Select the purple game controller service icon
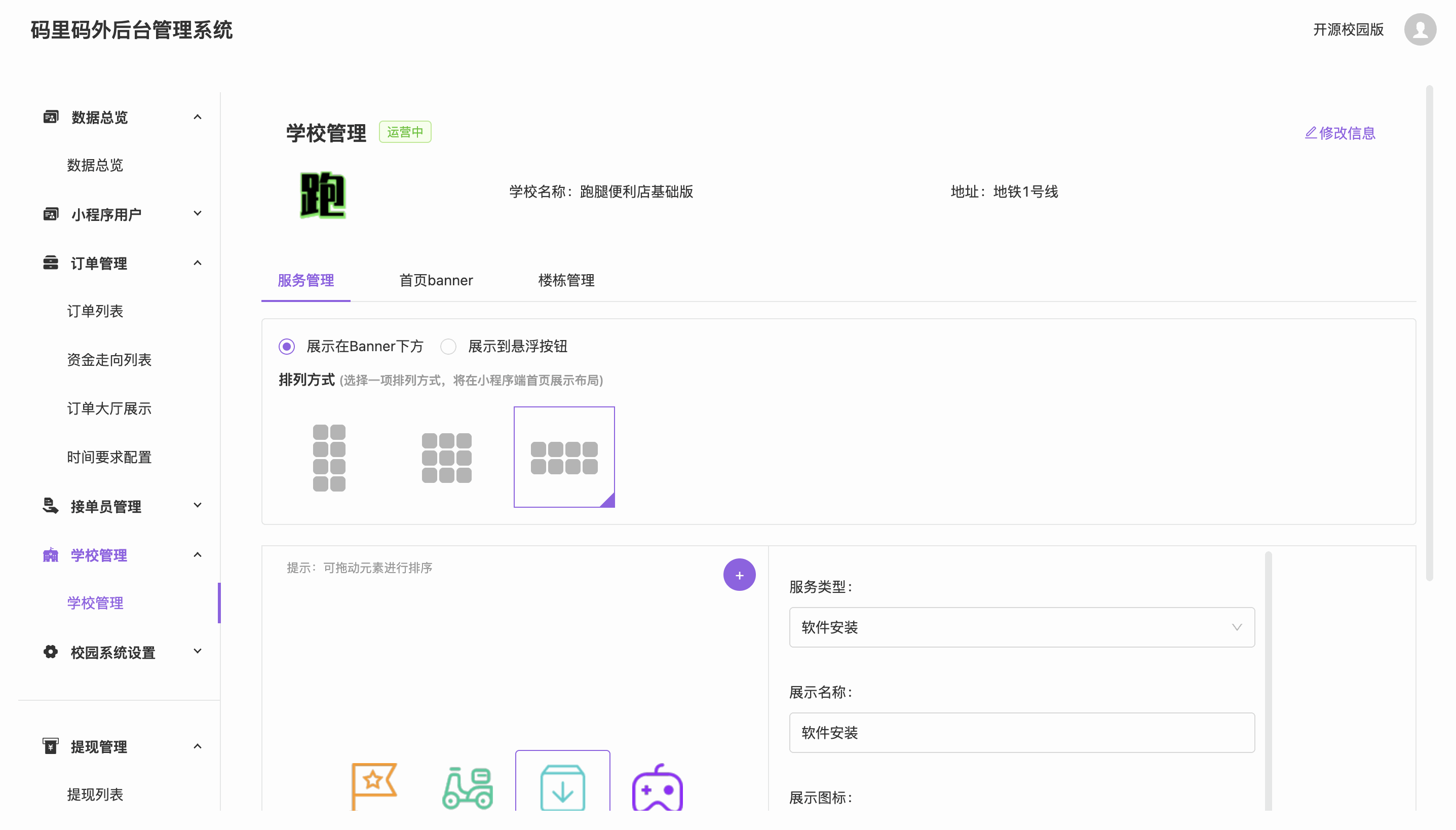Screen dimensions: 1456x830 [x=657, y=788]
